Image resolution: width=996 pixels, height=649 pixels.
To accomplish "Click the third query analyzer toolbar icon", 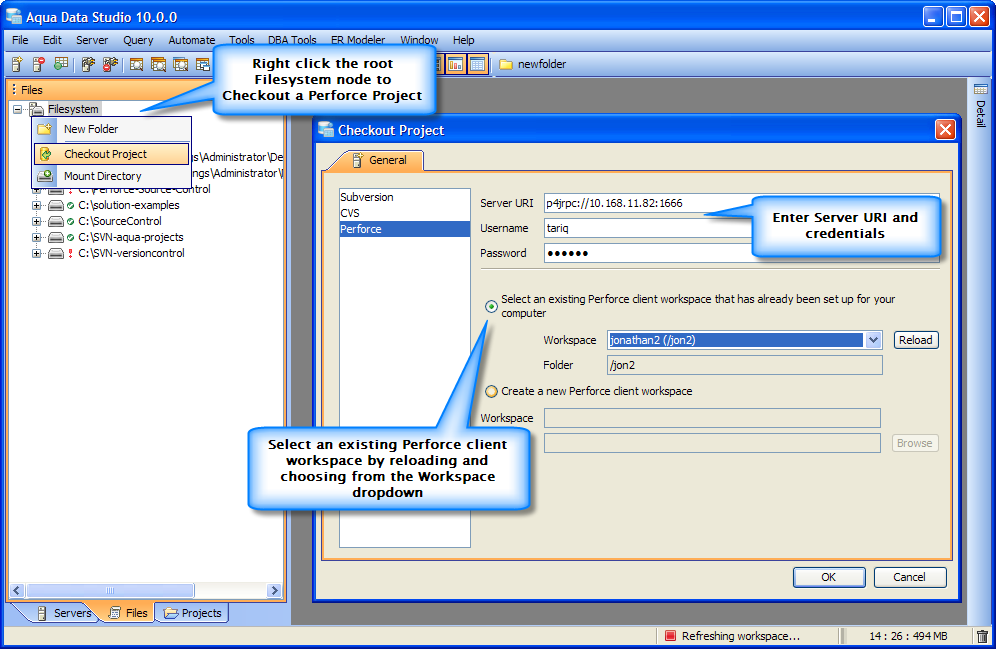I will click(181, 64).
